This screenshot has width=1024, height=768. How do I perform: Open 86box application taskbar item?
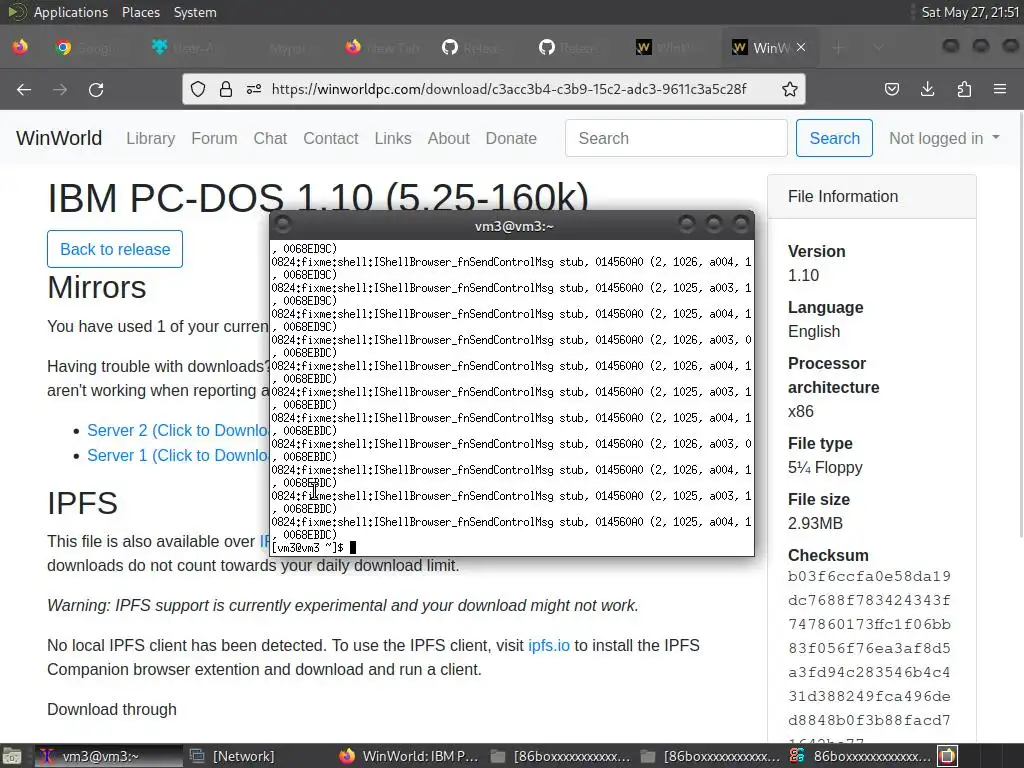[861, 756]
